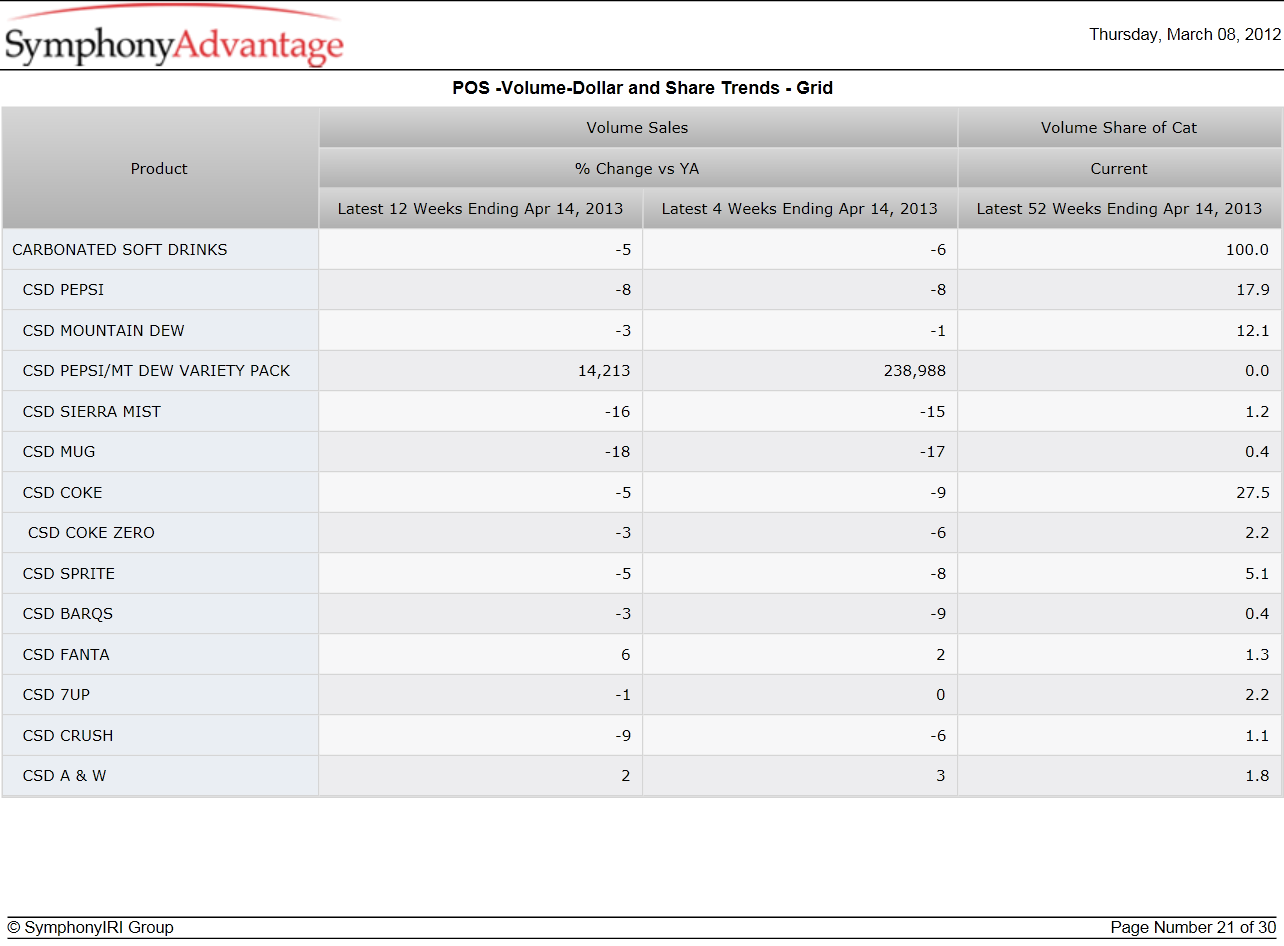Select the CARBONATED SOFT DRINKS row label
The height and width of the screenshot is (946, 1284).
pos(120,249)
